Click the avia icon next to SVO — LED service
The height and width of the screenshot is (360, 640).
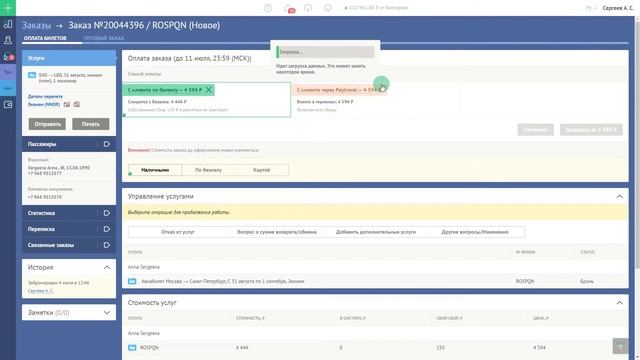32,75
